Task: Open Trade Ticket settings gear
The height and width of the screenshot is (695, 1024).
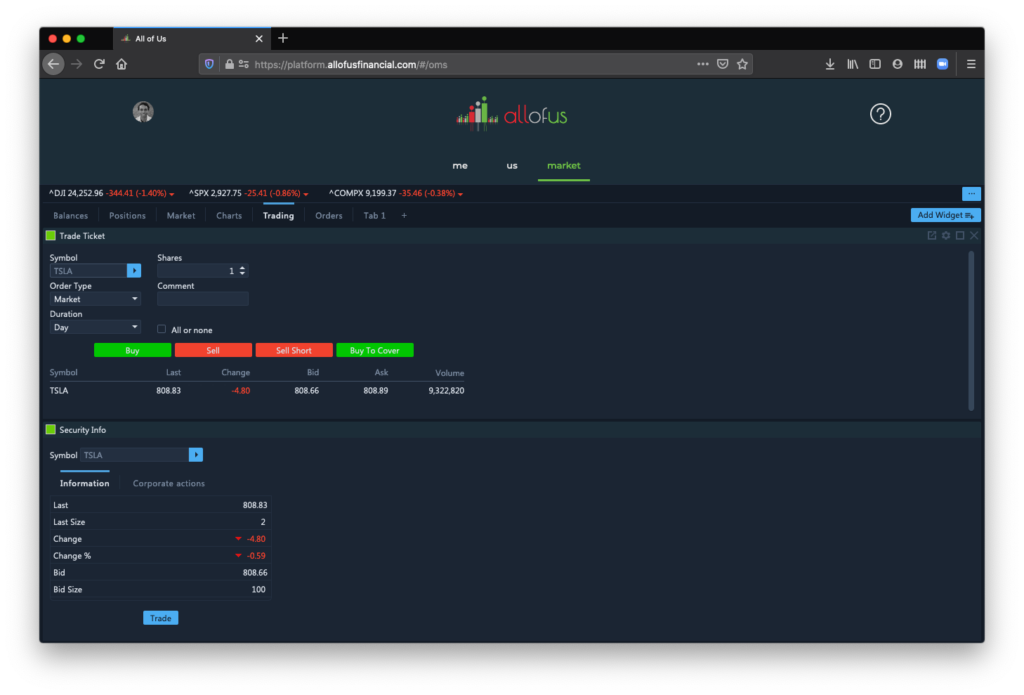Action: 946,235
